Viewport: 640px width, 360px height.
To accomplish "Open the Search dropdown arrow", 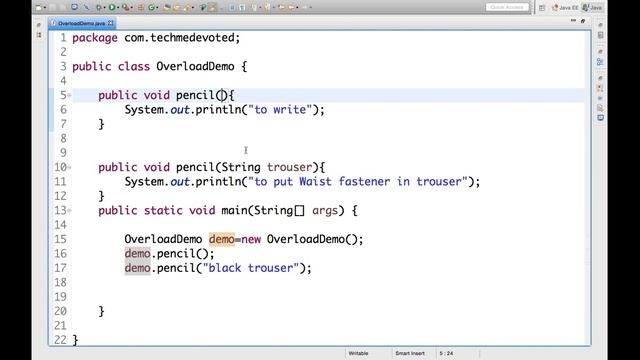I will (193, 7).
